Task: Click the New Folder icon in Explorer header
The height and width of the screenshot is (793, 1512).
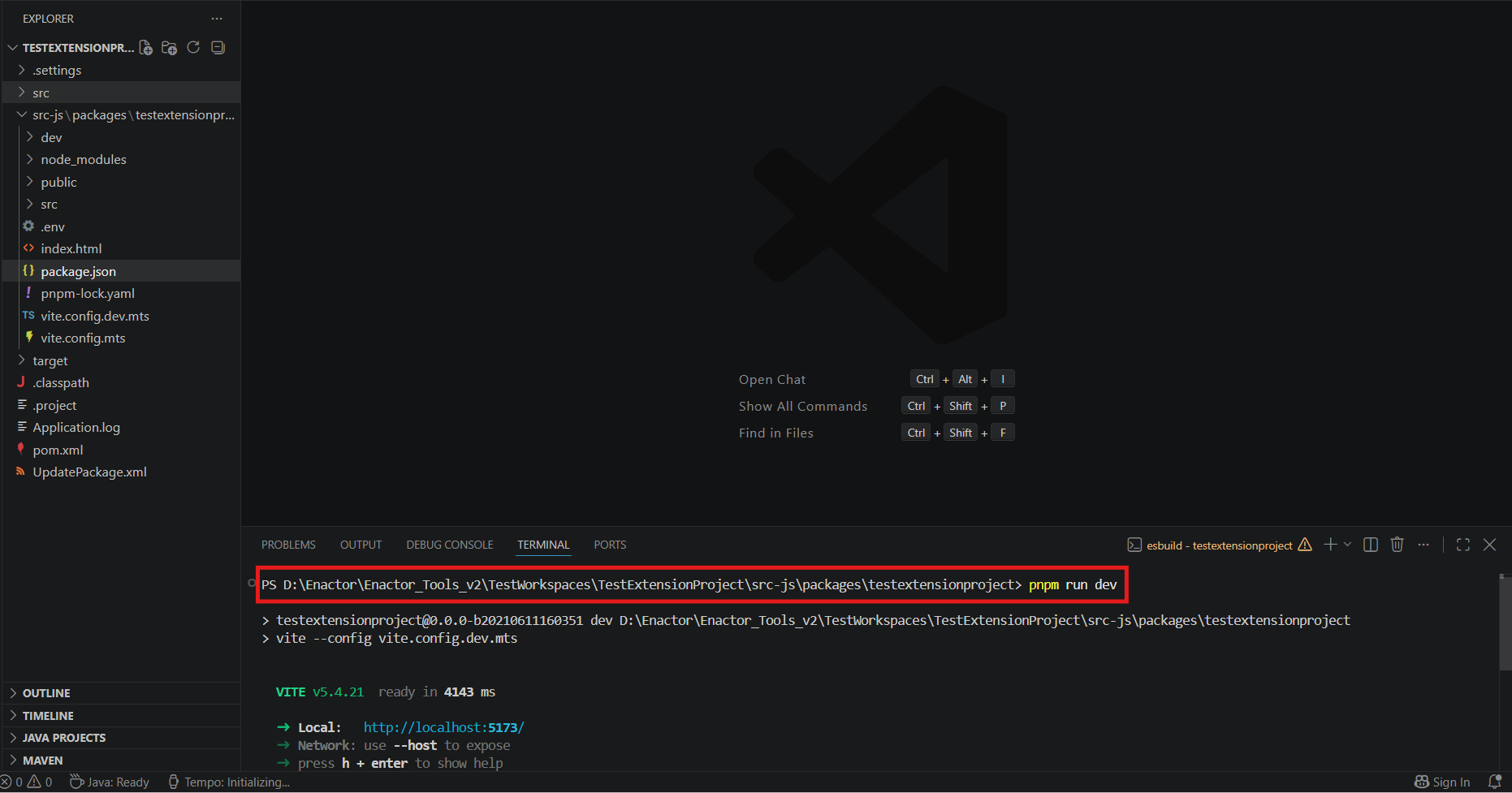Action: (x=169, y=48)
